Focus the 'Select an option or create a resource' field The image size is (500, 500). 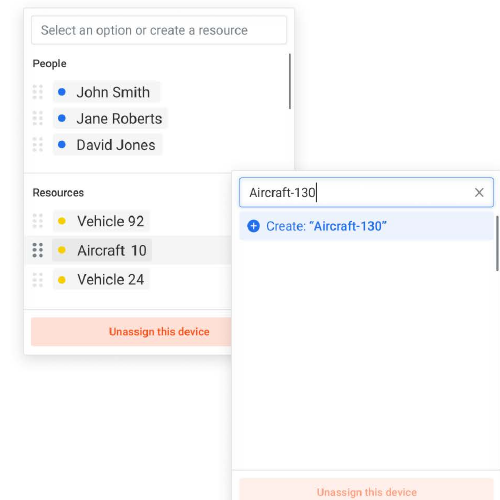click(x=159, y=30)
